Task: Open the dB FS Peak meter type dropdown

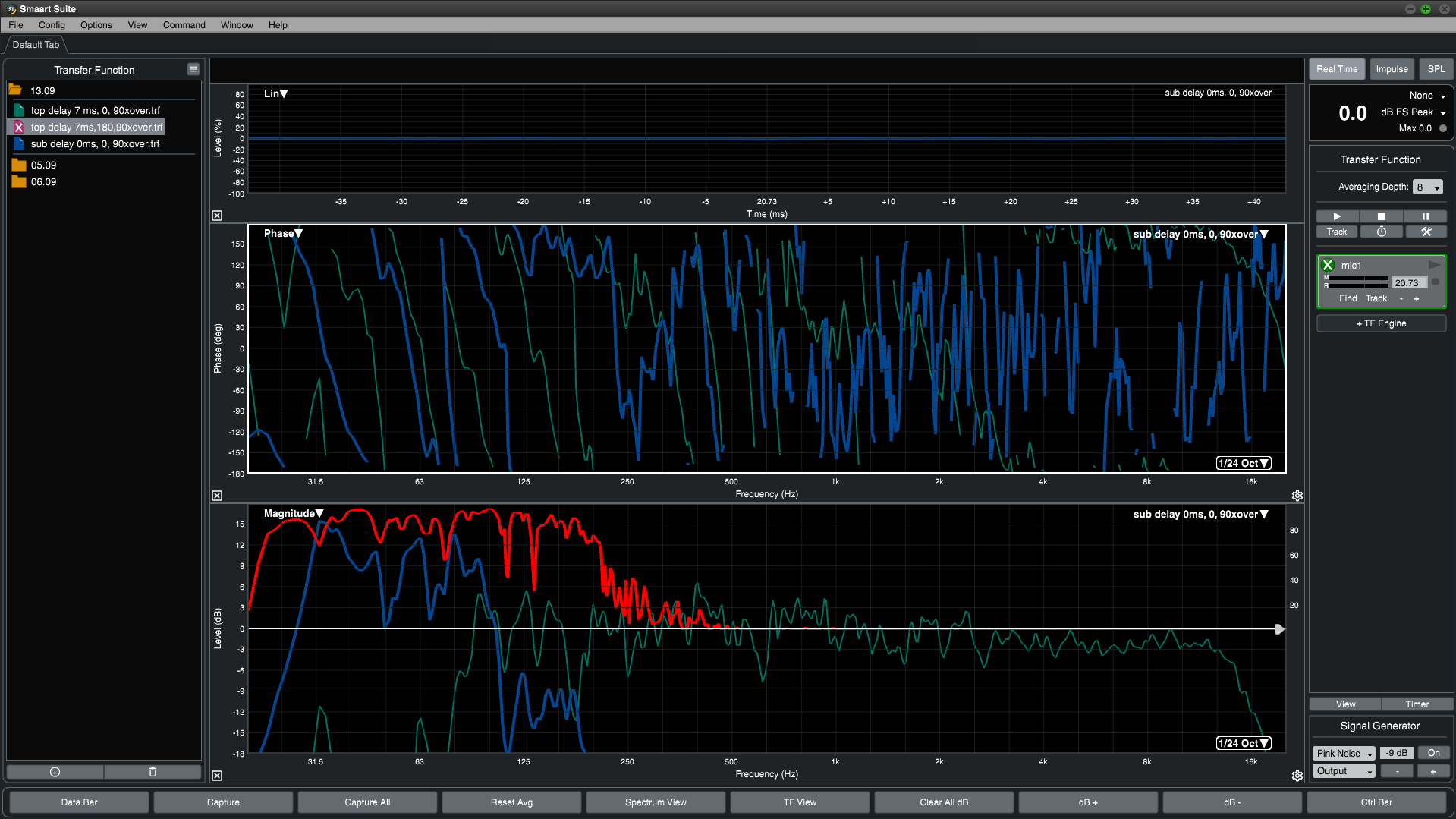Action: click(1413, 112)
